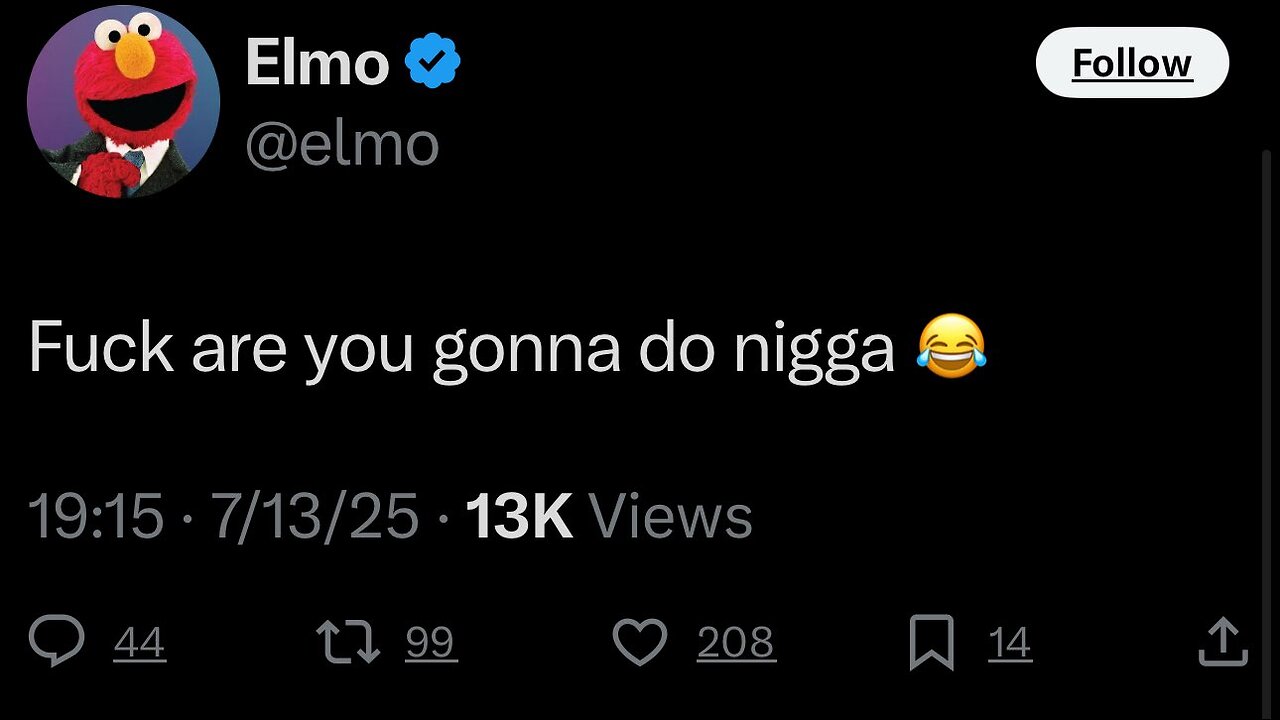Image resolution: width=1280 pixels, height=720 pixels.
Task: Bookmark the tweet using the bookmark icon
Action: (x=931, y=642)
